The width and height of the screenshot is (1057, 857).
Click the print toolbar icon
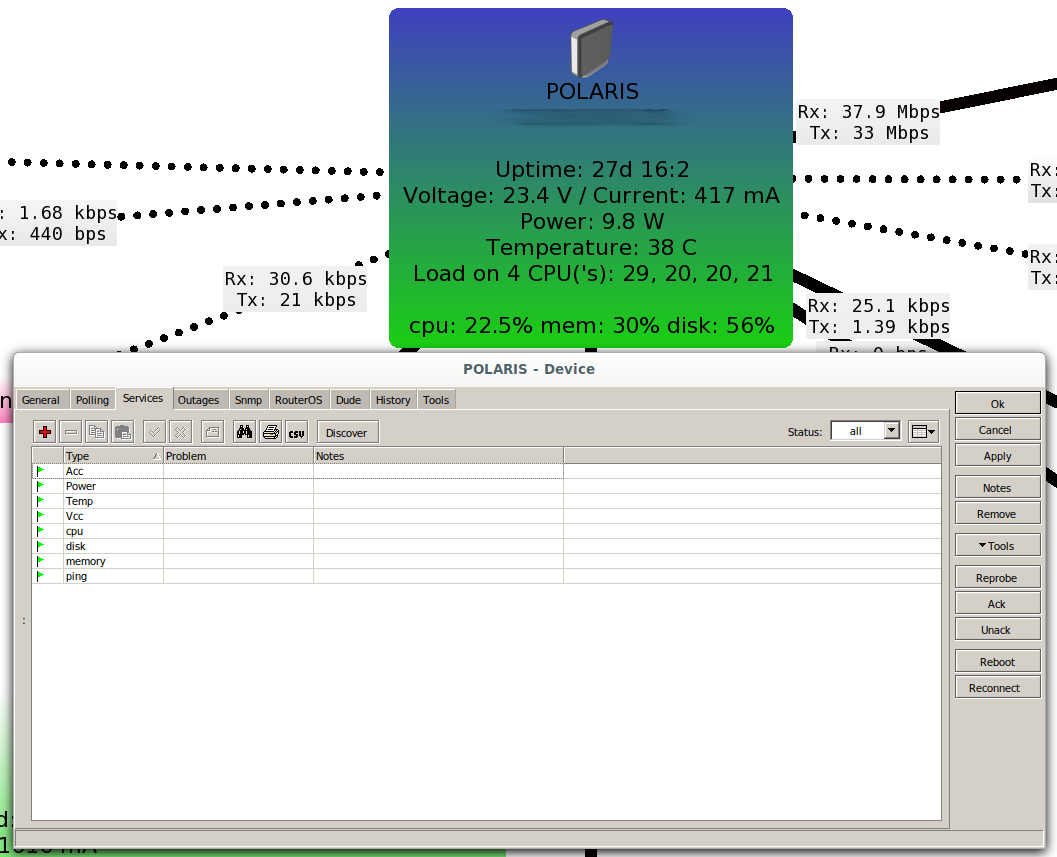(270, 432)
